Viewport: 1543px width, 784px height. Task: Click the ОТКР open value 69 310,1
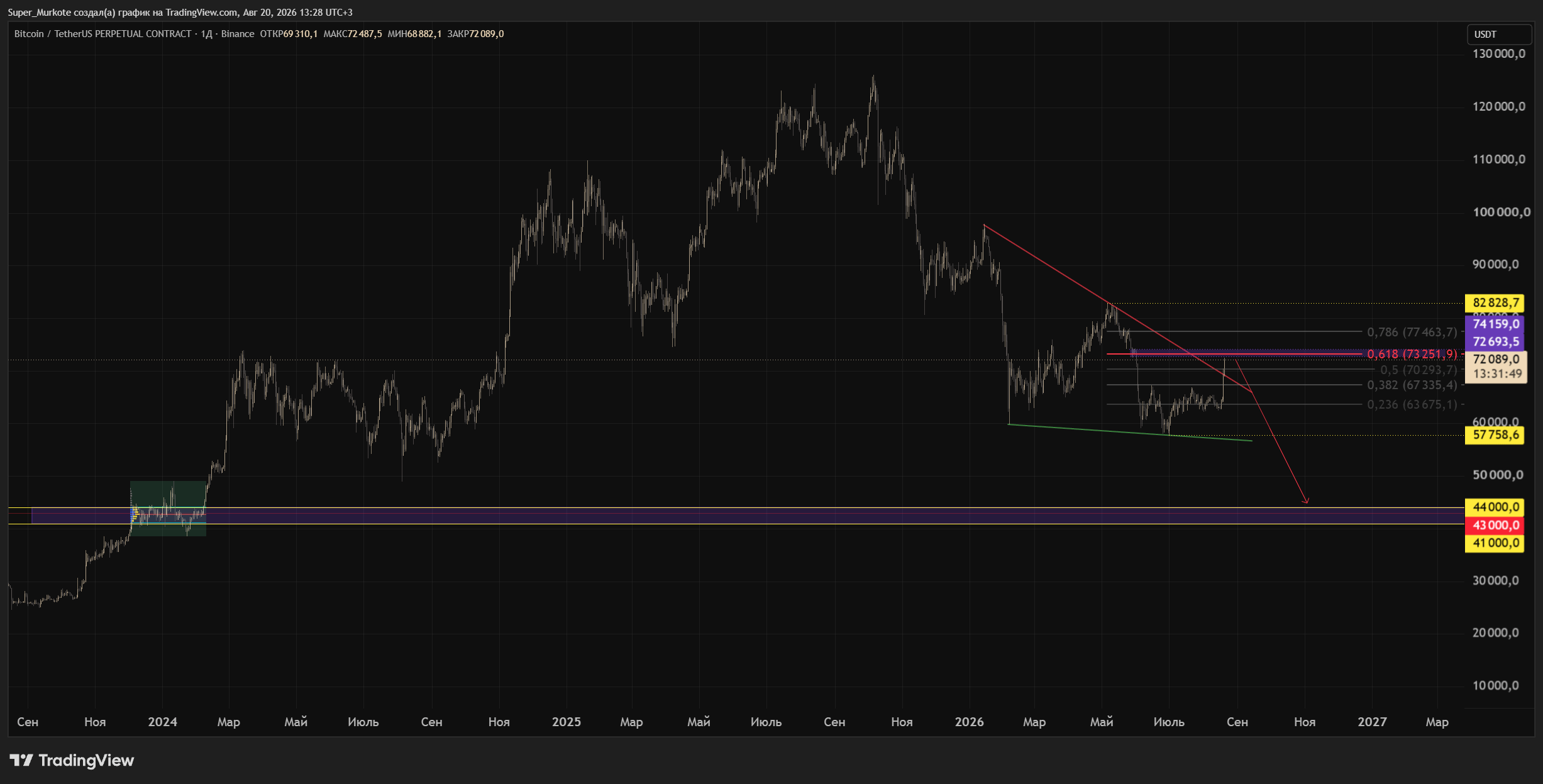point(300,34)
